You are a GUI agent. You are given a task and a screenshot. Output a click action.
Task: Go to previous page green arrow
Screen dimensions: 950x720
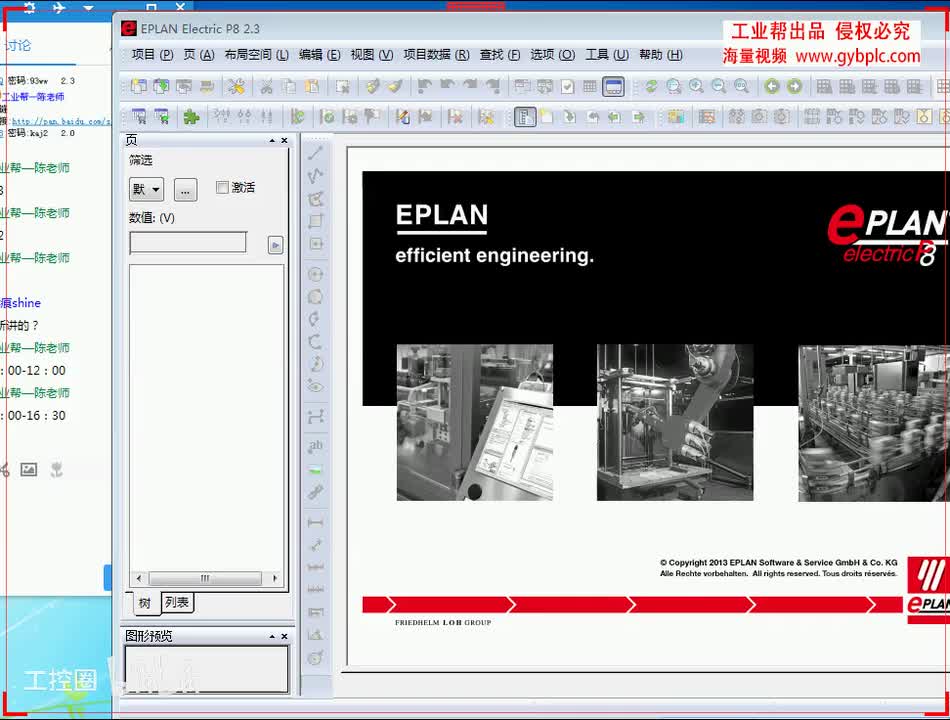(772, 87)
